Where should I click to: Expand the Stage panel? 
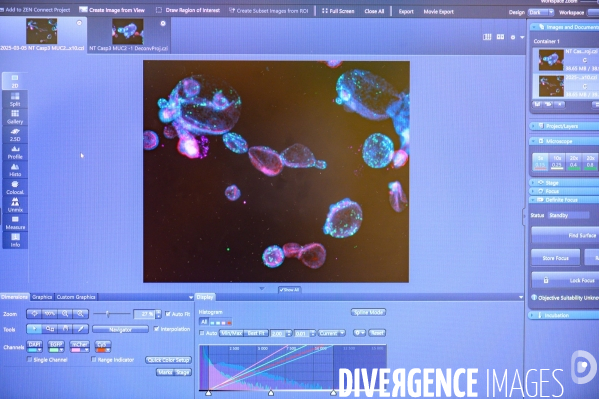[x=564, y=183]
